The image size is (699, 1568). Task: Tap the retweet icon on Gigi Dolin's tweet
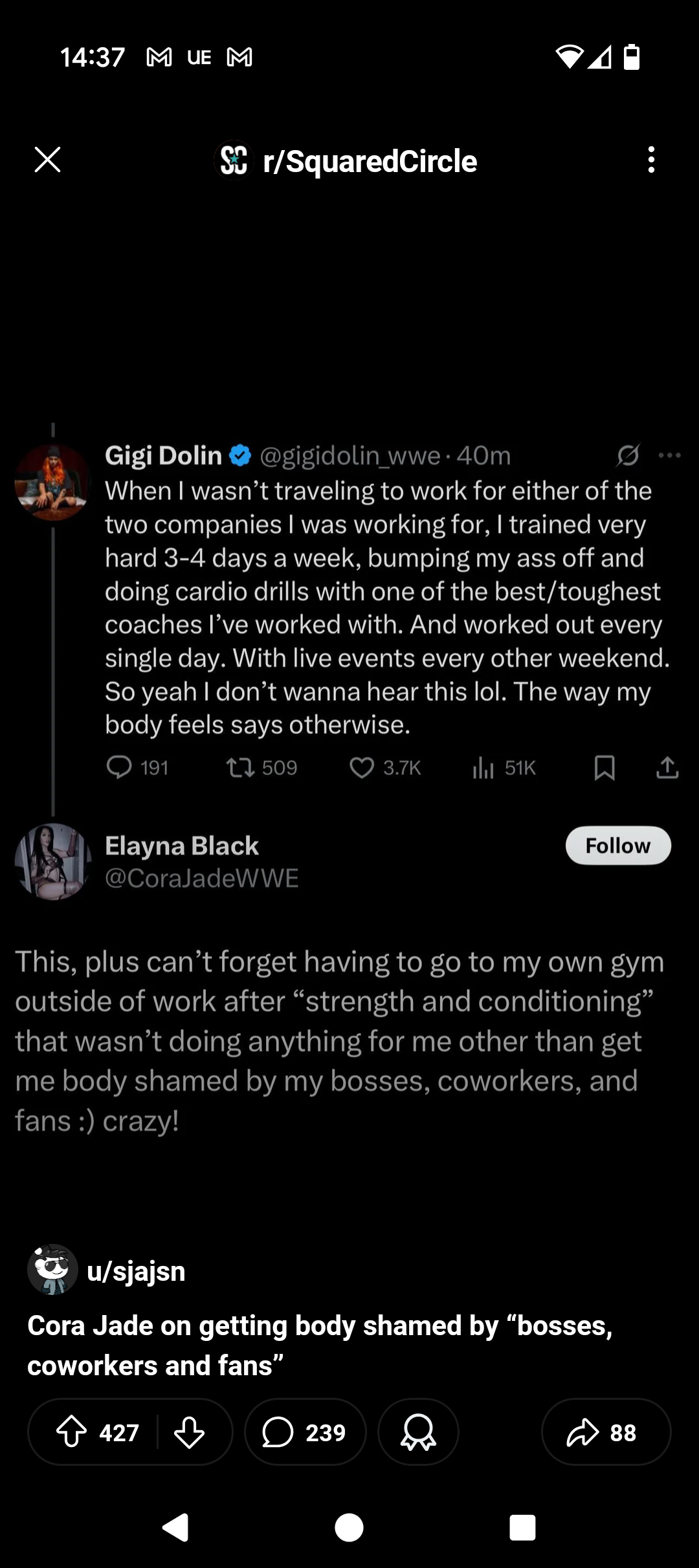coord(240,768)
